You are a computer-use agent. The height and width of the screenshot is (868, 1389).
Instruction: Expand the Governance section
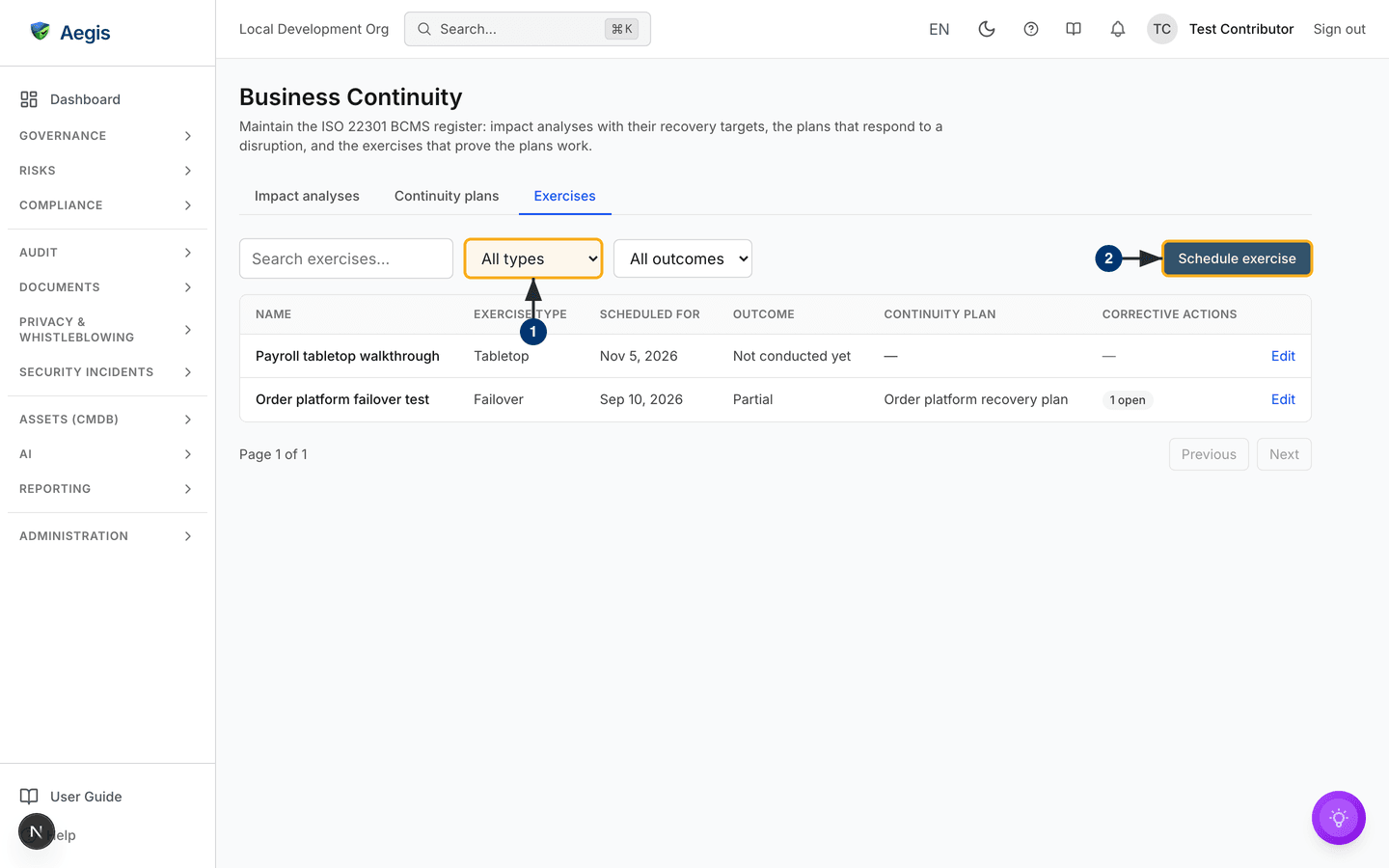coord(107,136)
